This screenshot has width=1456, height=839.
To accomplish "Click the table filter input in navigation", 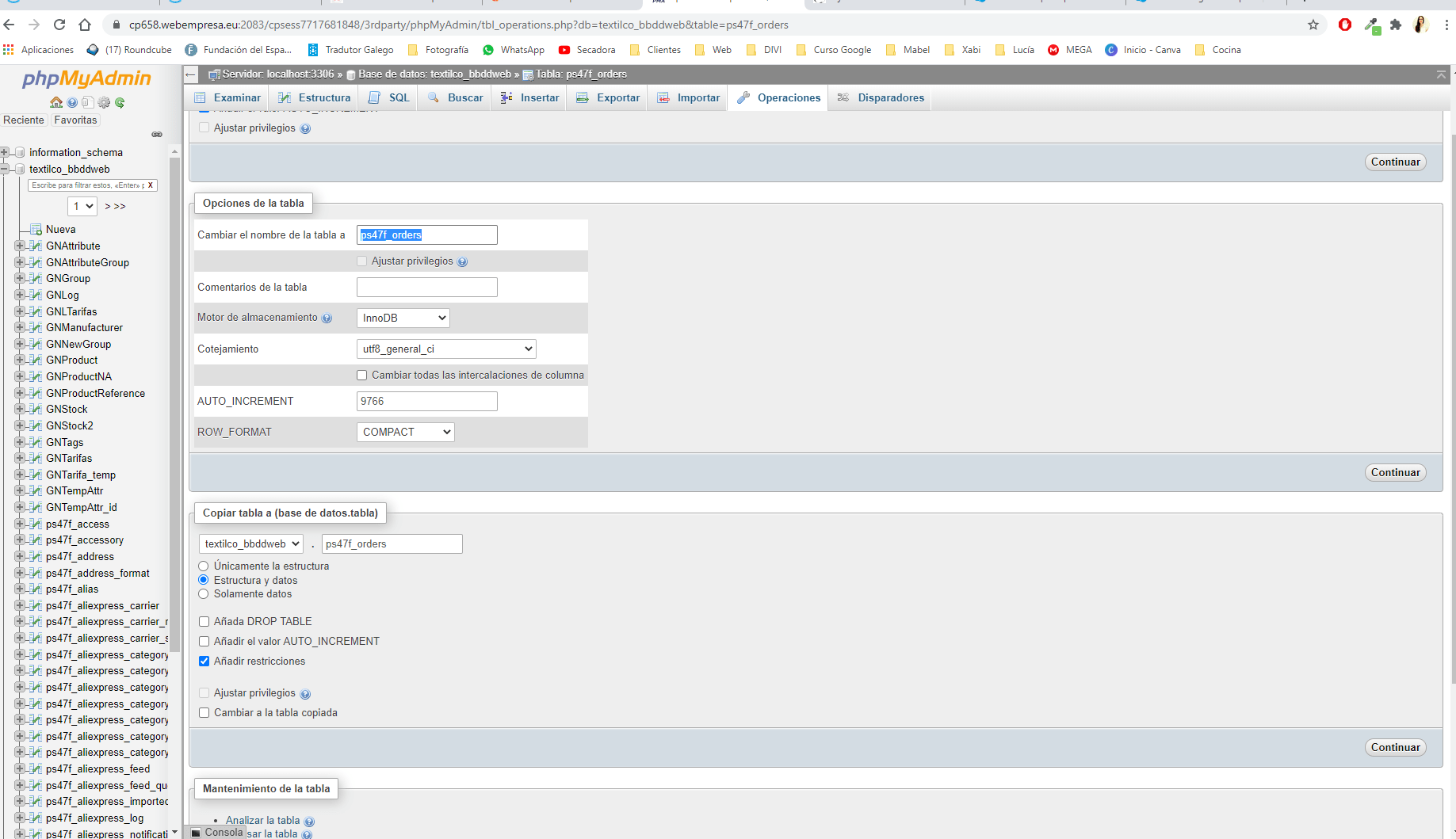I will (x=86, y=185).
